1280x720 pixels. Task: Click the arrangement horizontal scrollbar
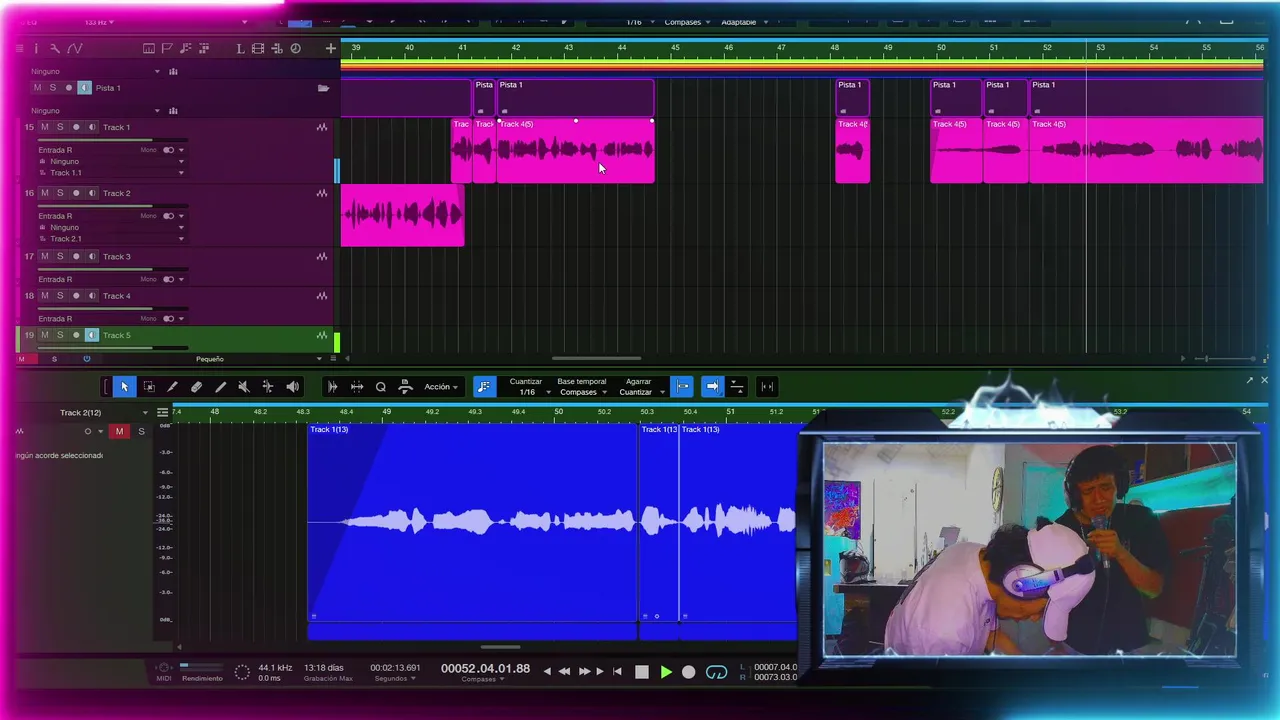(x=596, y=359)
